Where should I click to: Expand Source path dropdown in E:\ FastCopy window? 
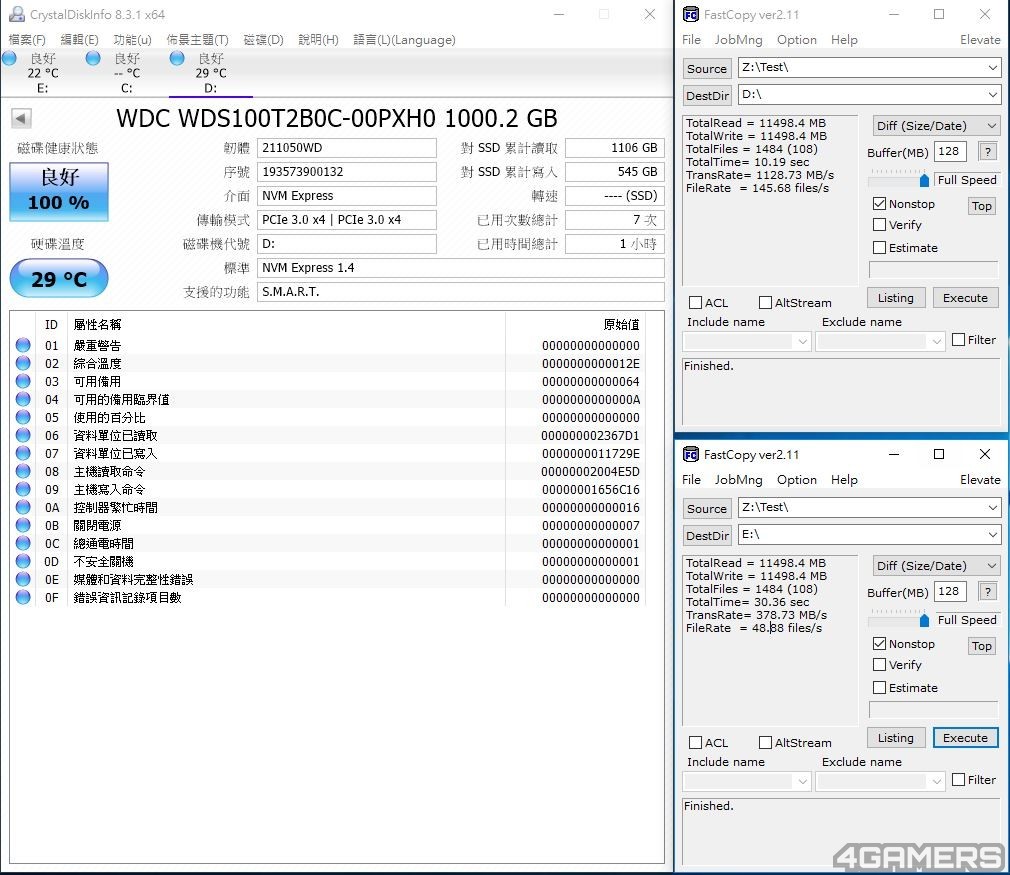coord(992,507)
